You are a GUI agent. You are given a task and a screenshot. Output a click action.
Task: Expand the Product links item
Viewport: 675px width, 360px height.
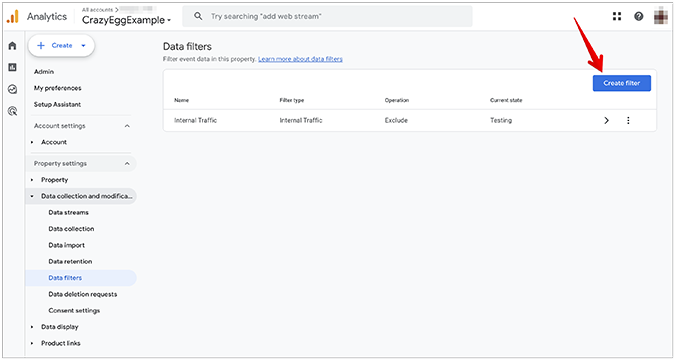click(32, 344)
